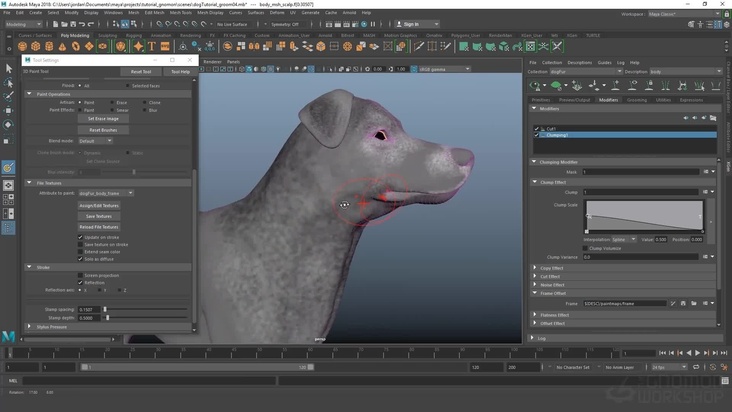Click the Save Textures button
Screen dimensions: 732x412
tap(98, 216)
